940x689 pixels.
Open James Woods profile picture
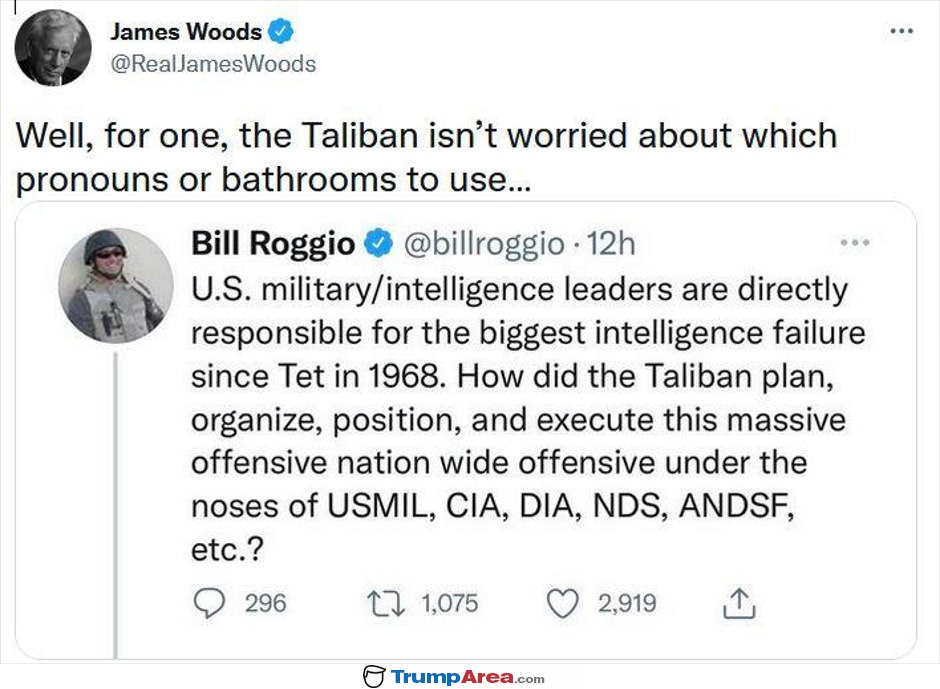tap(53, 48)
